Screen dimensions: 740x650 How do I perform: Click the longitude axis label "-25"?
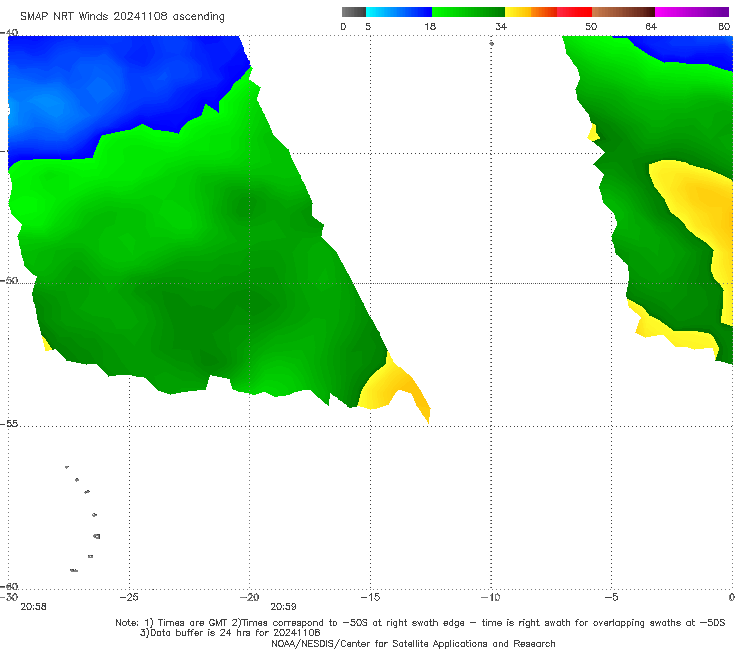coord(129,597)
